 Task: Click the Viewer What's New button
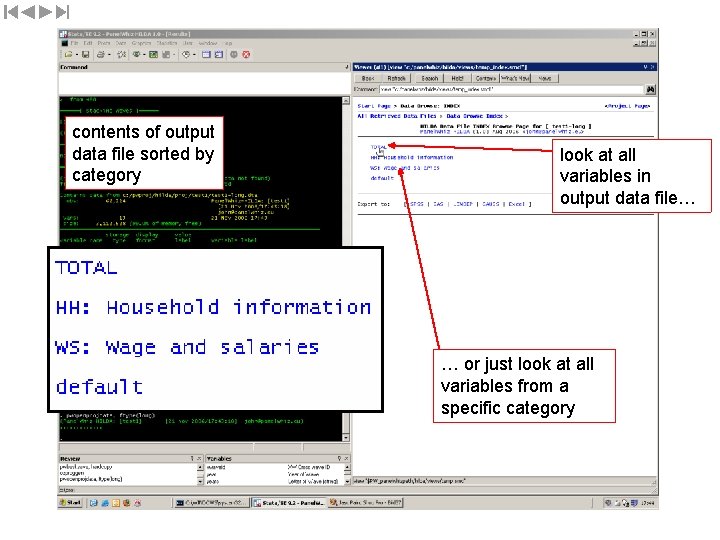pyautogui.click(x=515, y=79)
